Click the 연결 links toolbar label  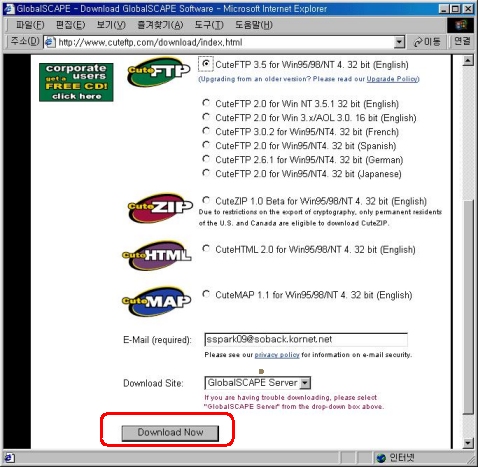pyautogui.click(x=462, y=42)
